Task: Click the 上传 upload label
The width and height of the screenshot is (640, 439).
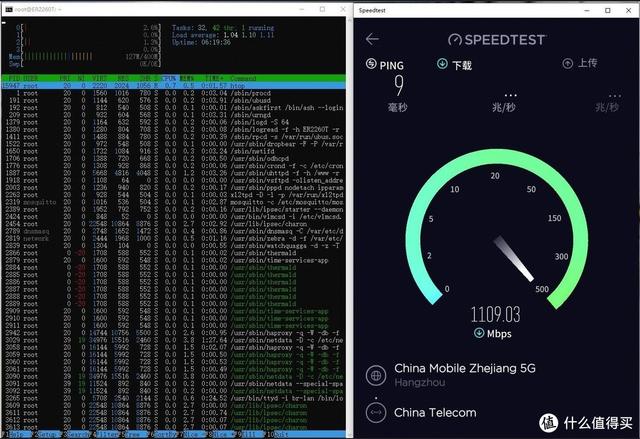Action: coord(588,63)
